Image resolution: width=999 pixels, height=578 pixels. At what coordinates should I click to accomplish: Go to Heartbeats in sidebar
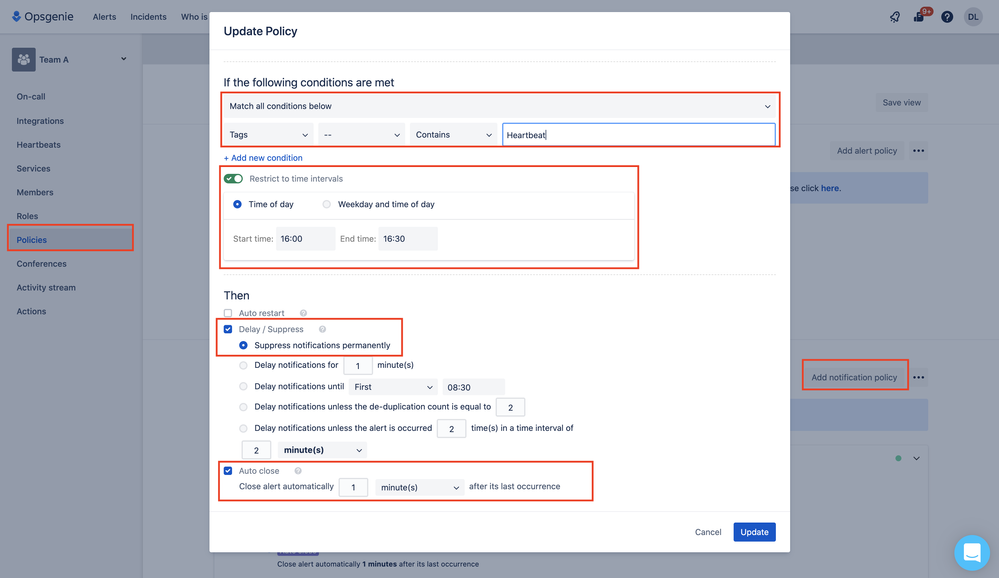coord(39,145)
